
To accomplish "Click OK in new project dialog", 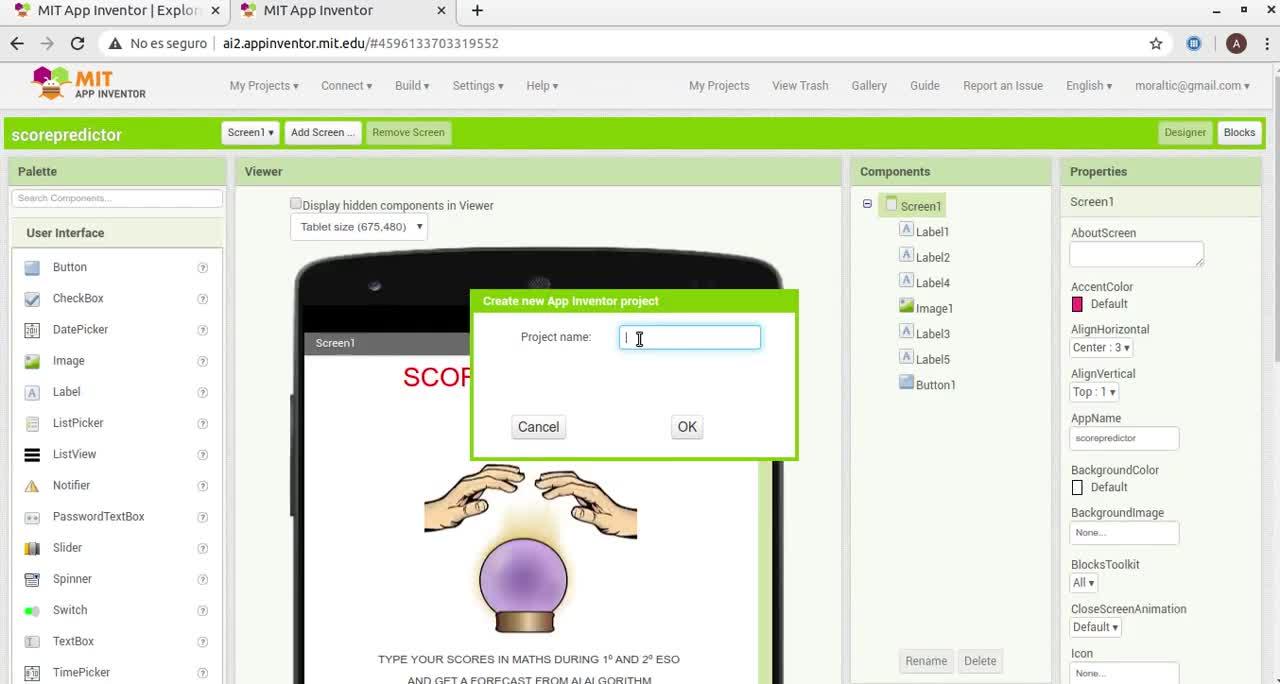I will point(687,427).
